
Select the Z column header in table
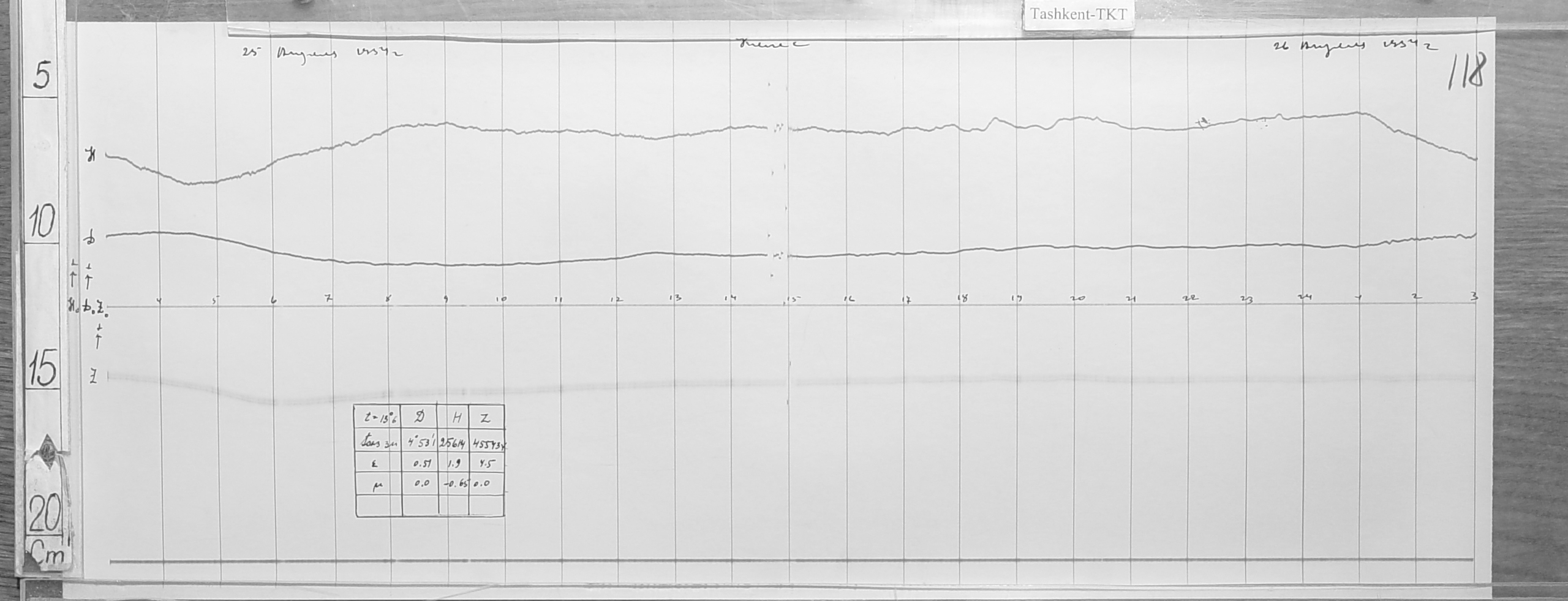tap(486, 418)
